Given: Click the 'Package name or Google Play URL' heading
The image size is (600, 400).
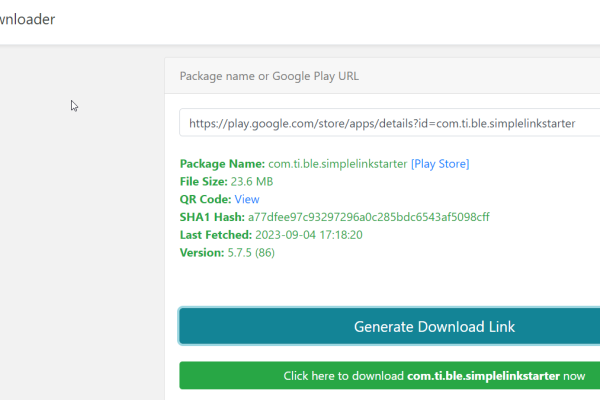Looking at the screenshot, I should tap(268, 75).
